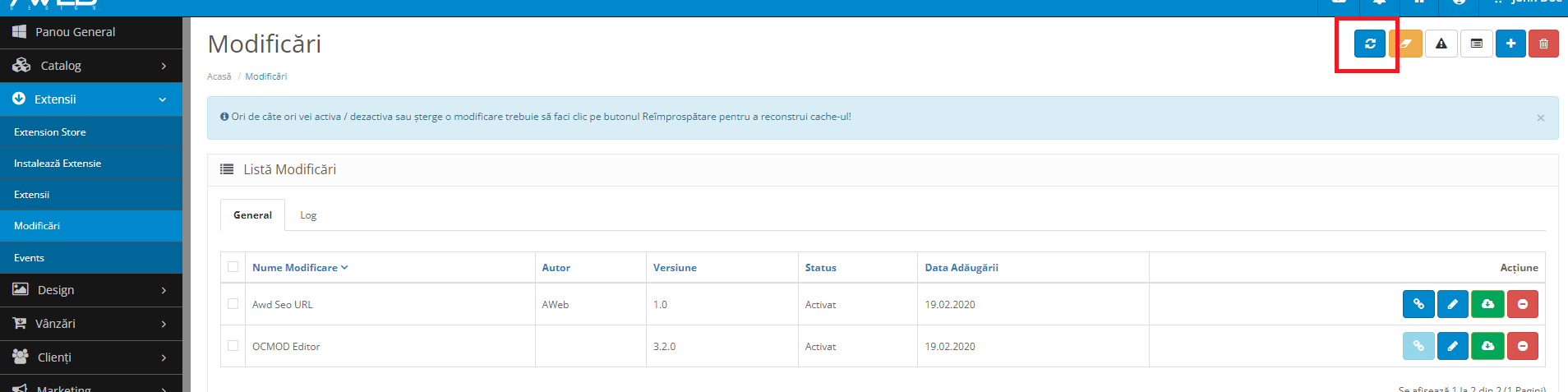Click the red trash delete button

click(1543, 44)
